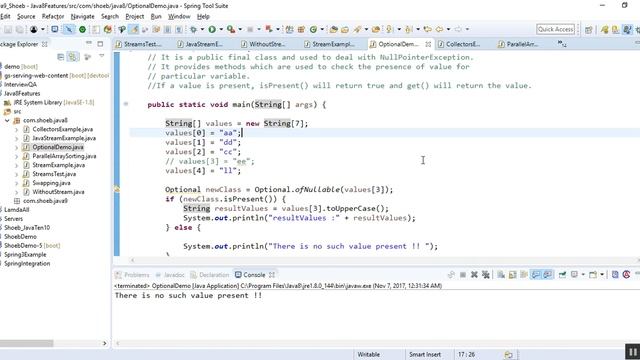Viewport: 640px width, 360px height.
Task: Collapse the main method fold marker
Action: 126,104
